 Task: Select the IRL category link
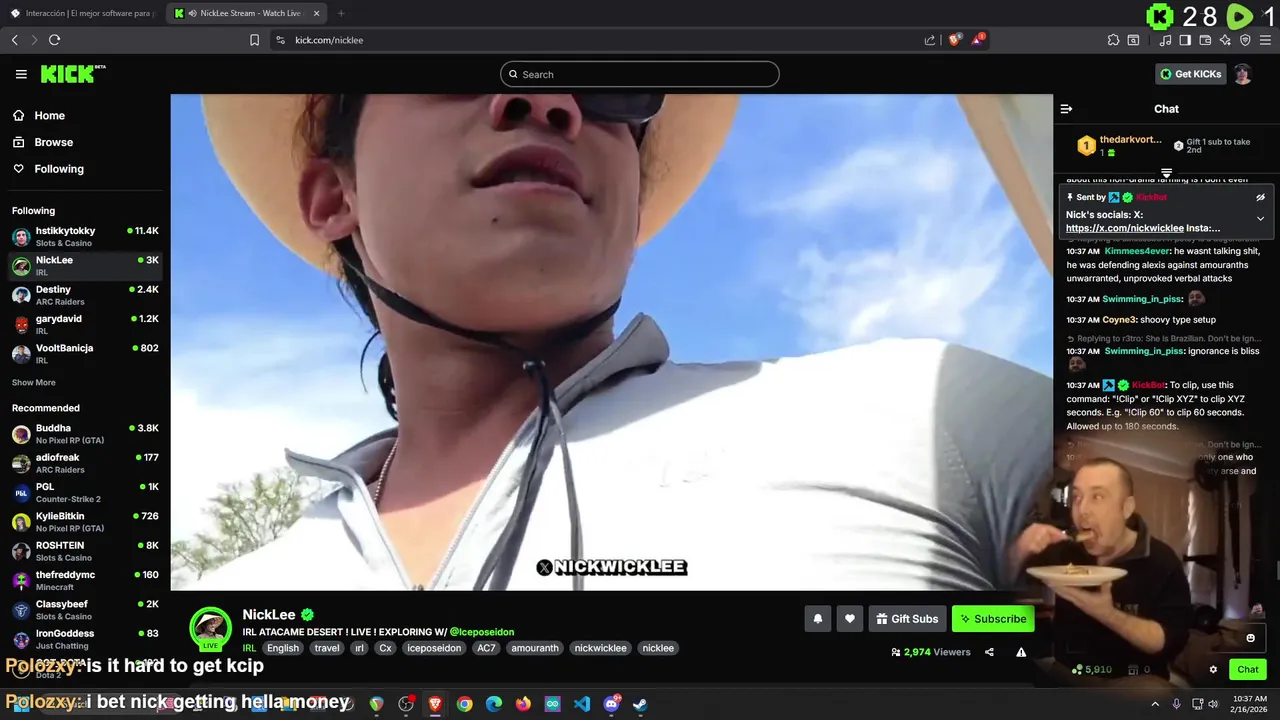pyautogui.click(x=249, y=648)
